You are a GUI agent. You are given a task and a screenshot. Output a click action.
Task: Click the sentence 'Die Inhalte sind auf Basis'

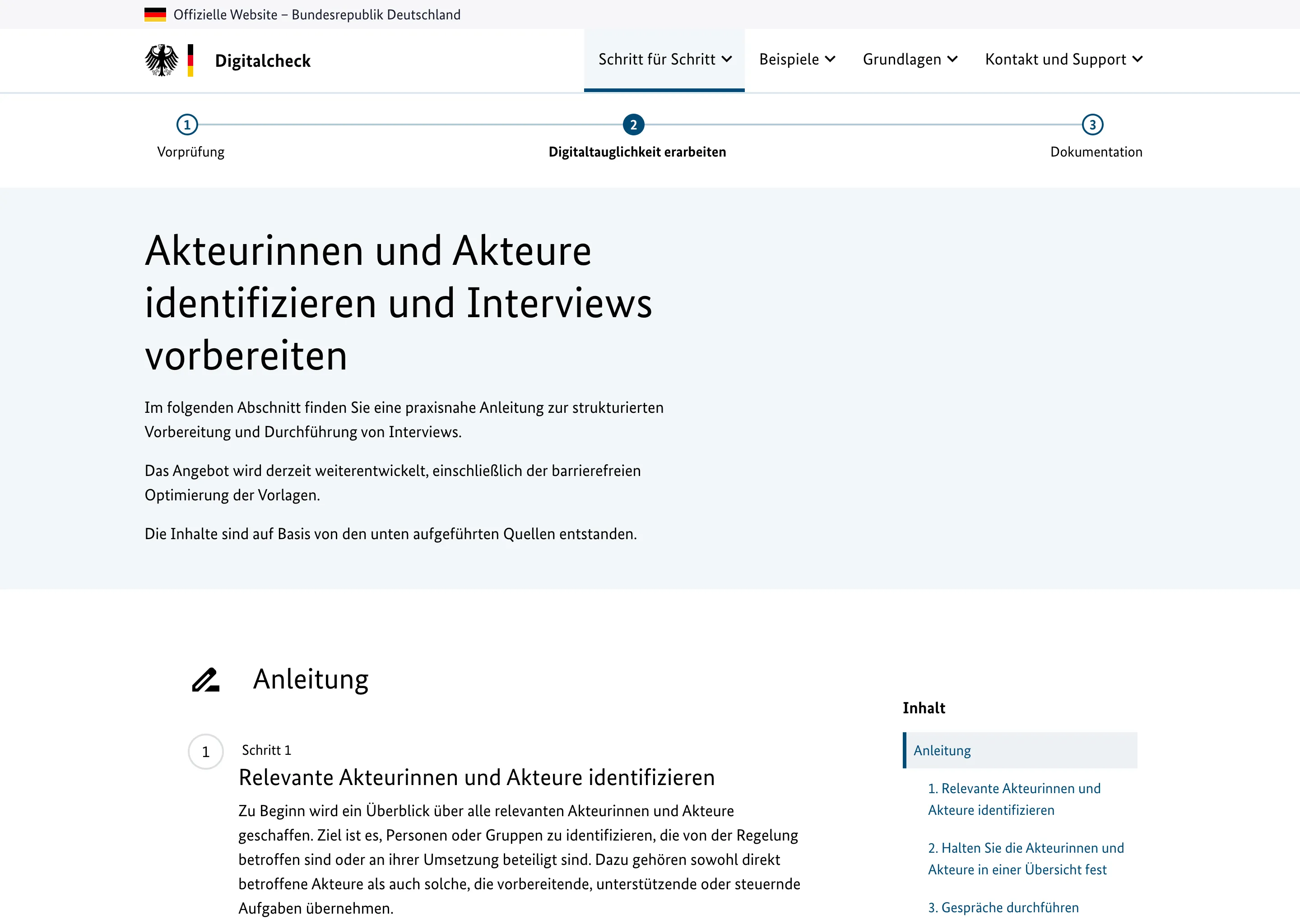[390, 534]
